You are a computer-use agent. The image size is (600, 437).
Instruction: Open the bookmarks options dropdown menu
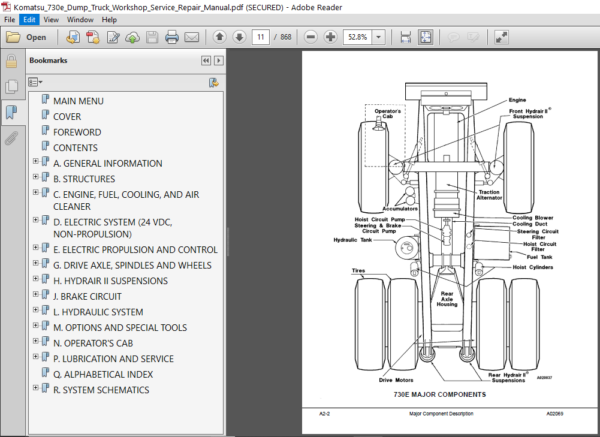(35, 82)
